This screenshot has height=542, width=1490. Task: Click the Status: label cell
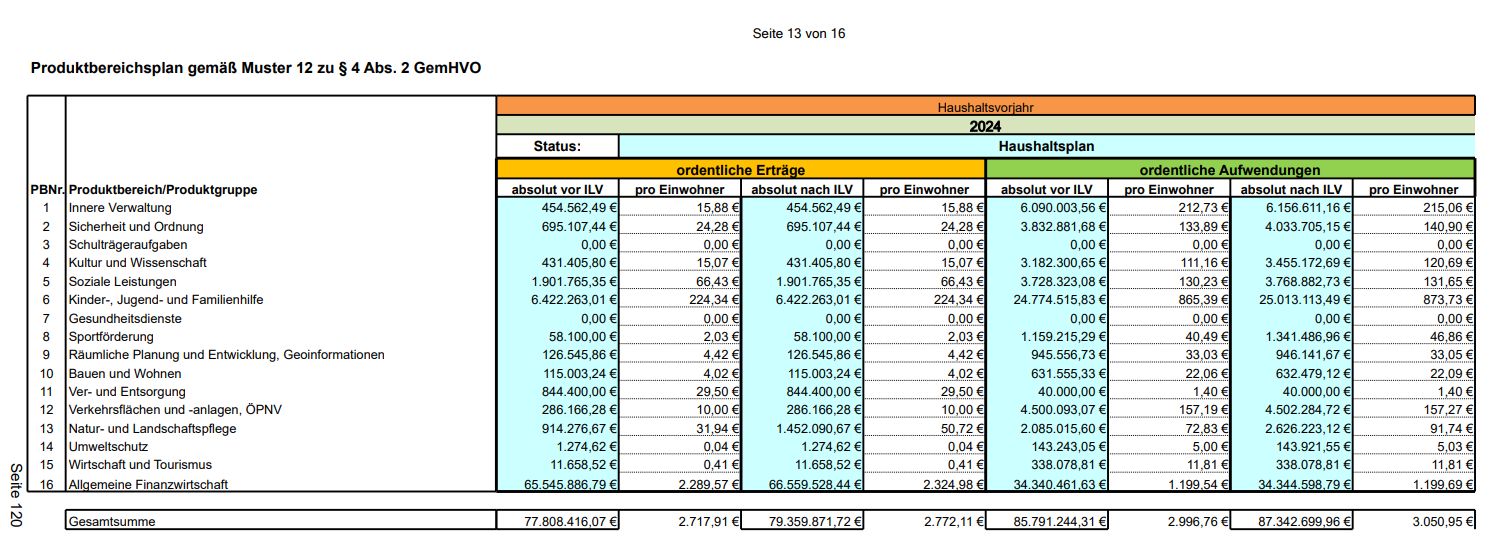pyautogui.click(x=557, y=146)
